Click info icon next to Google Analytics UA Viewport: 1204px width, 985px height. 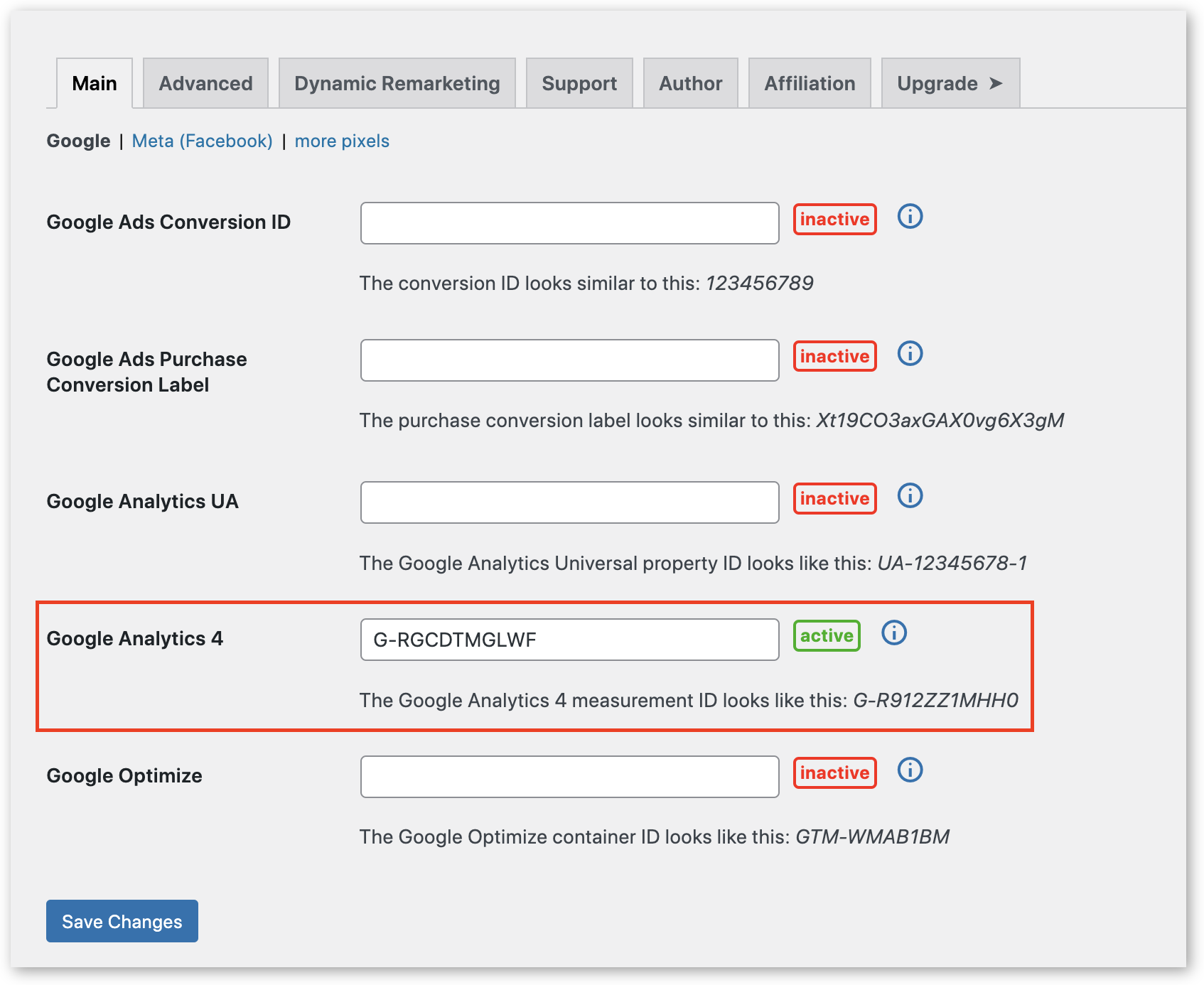pyautogui.click(x=910, y=496)
